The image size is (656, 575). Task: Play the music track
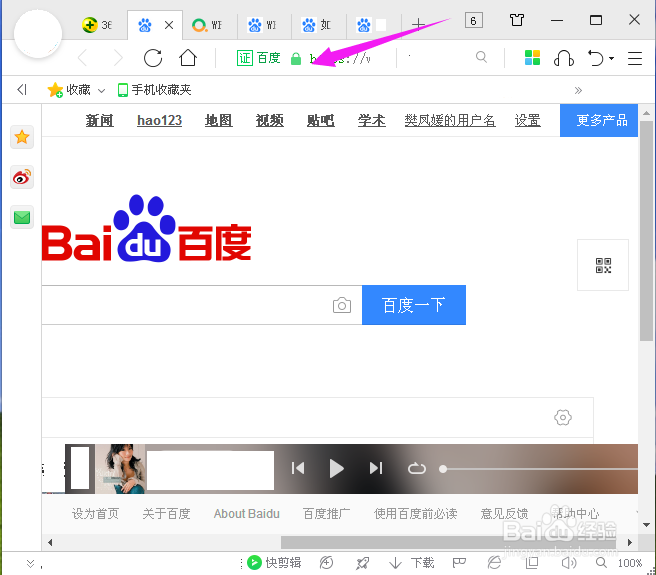pyautogui.click(x=336, y=468)
